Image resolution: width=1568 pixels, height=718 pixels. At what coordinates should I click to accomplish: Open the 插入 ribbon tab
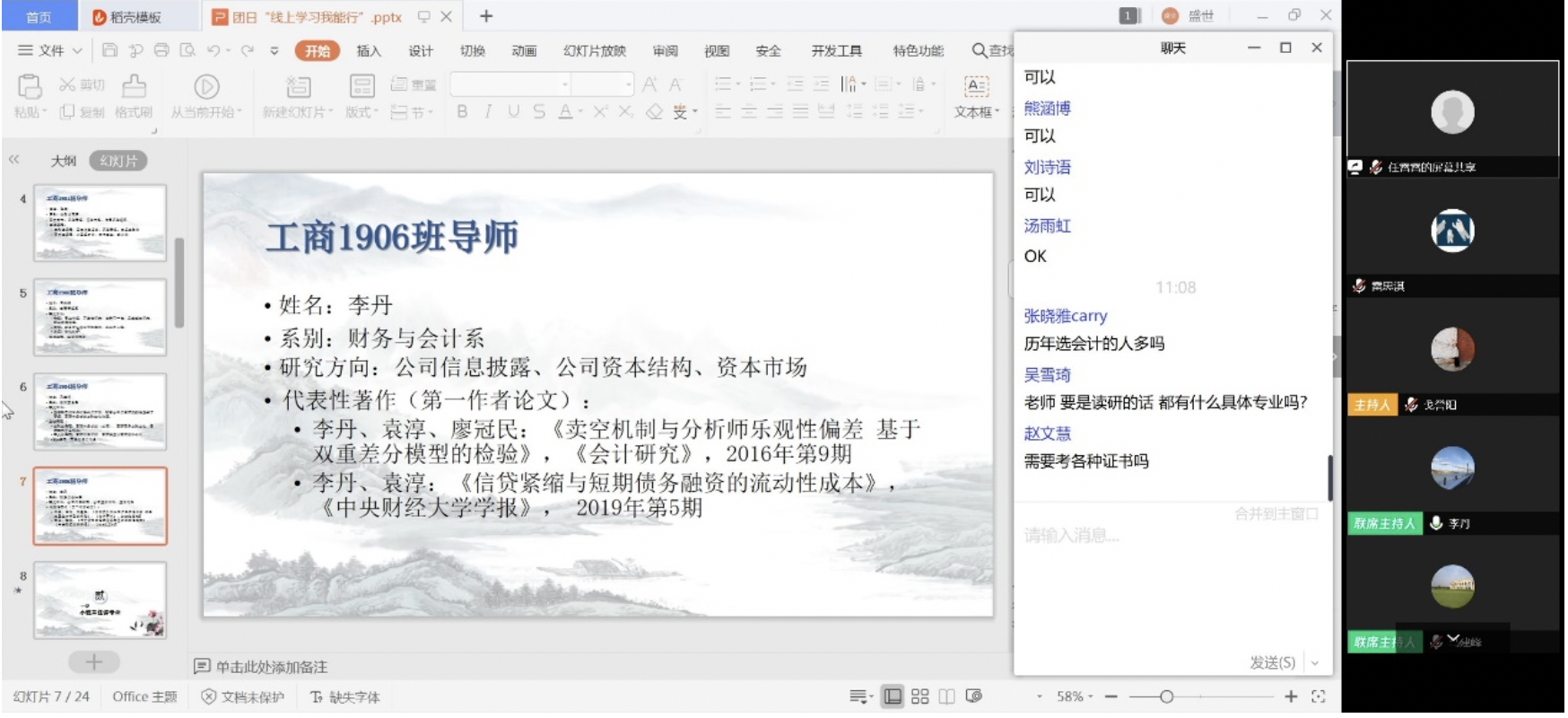pyautogui.click(x=369, y=51)
